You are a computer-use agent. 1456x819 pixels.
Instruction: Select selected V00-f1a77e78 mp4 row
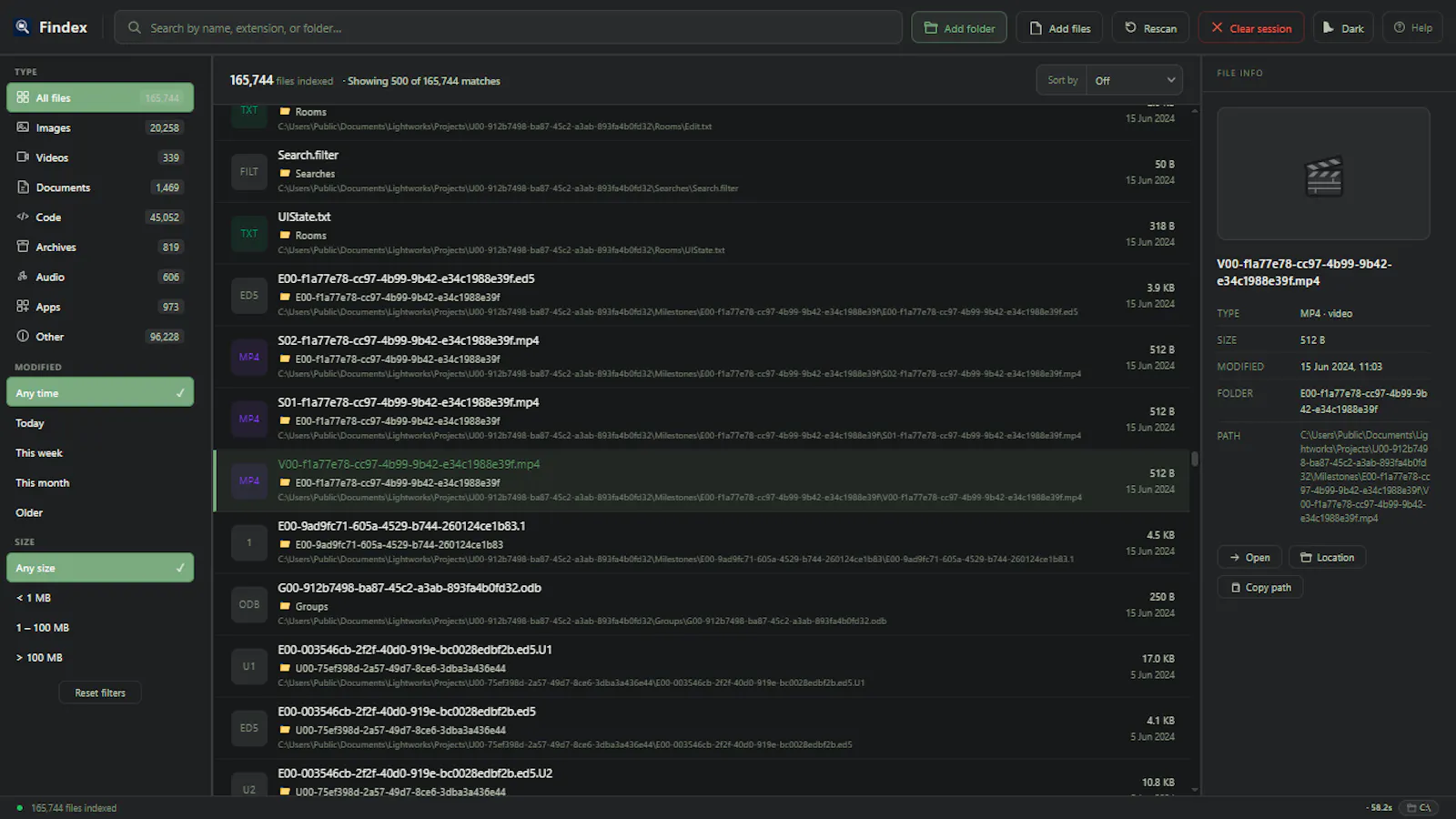702,481
